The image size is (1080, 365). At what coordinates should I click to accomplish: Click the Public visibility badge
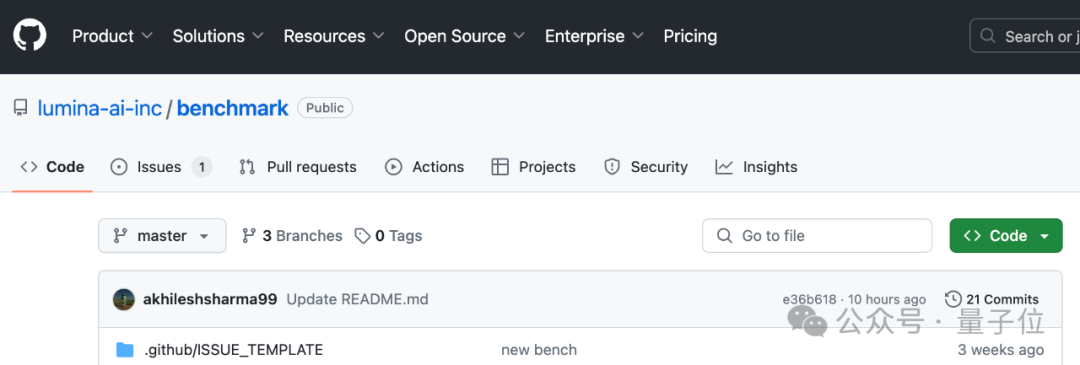325,108
